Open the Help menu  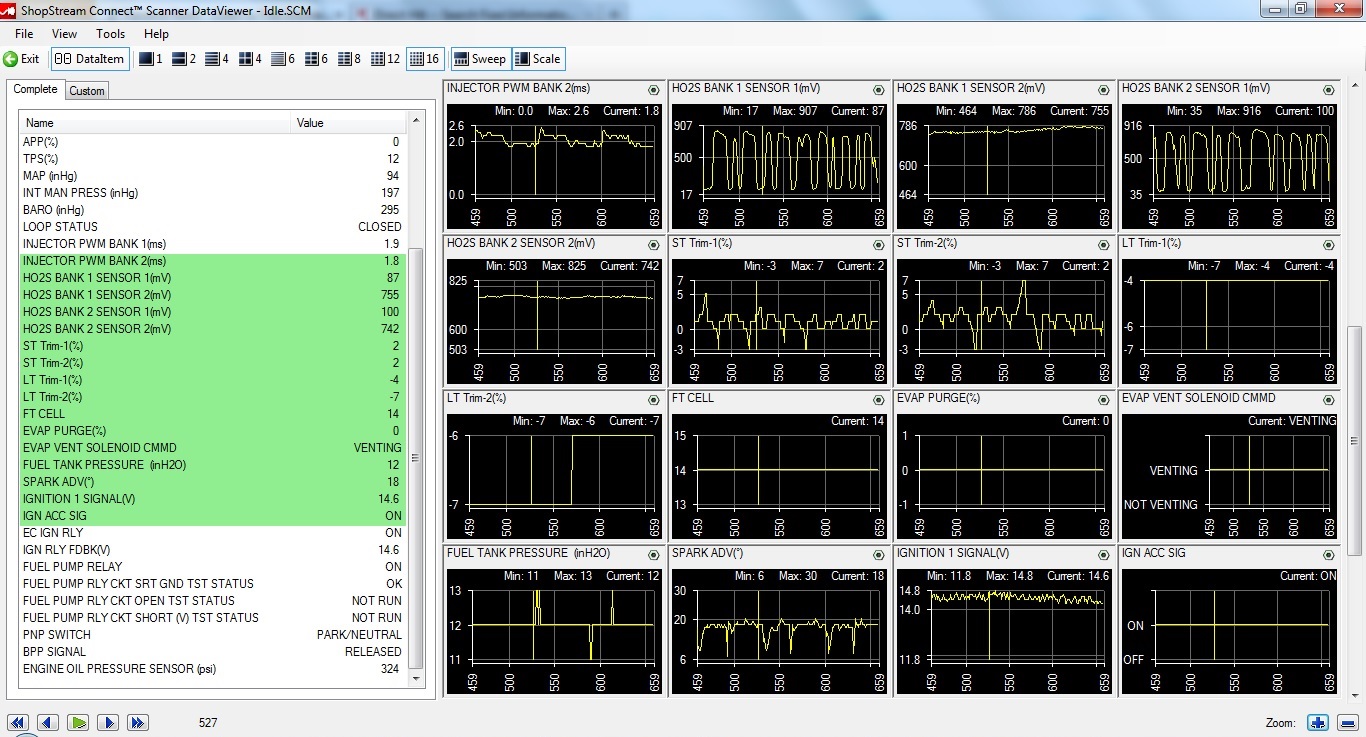click(x=157, y=34)
